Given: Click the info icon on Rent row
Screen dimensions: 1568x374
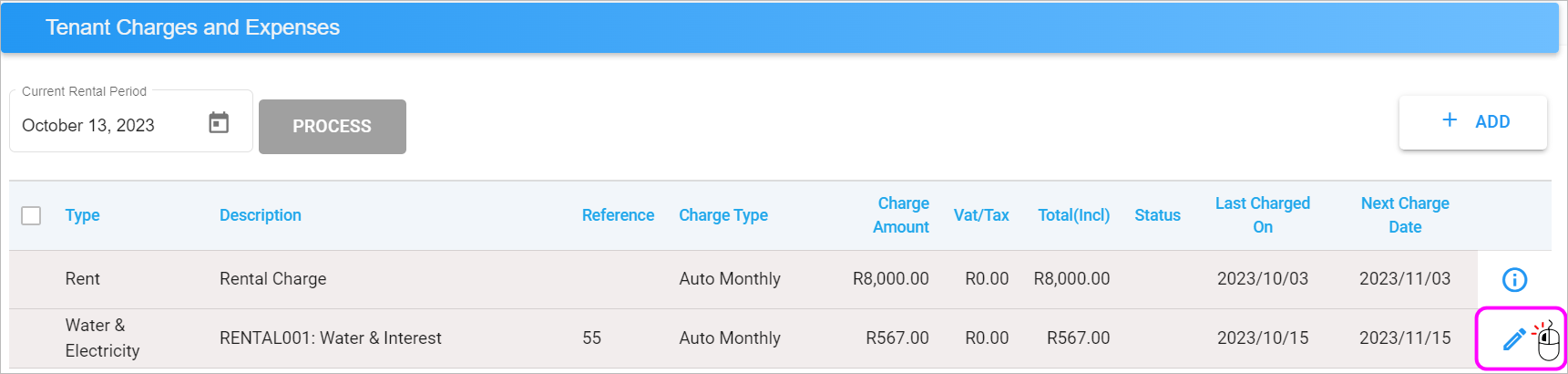Looking at the screenshot, I should click(x=1514, y=279).
